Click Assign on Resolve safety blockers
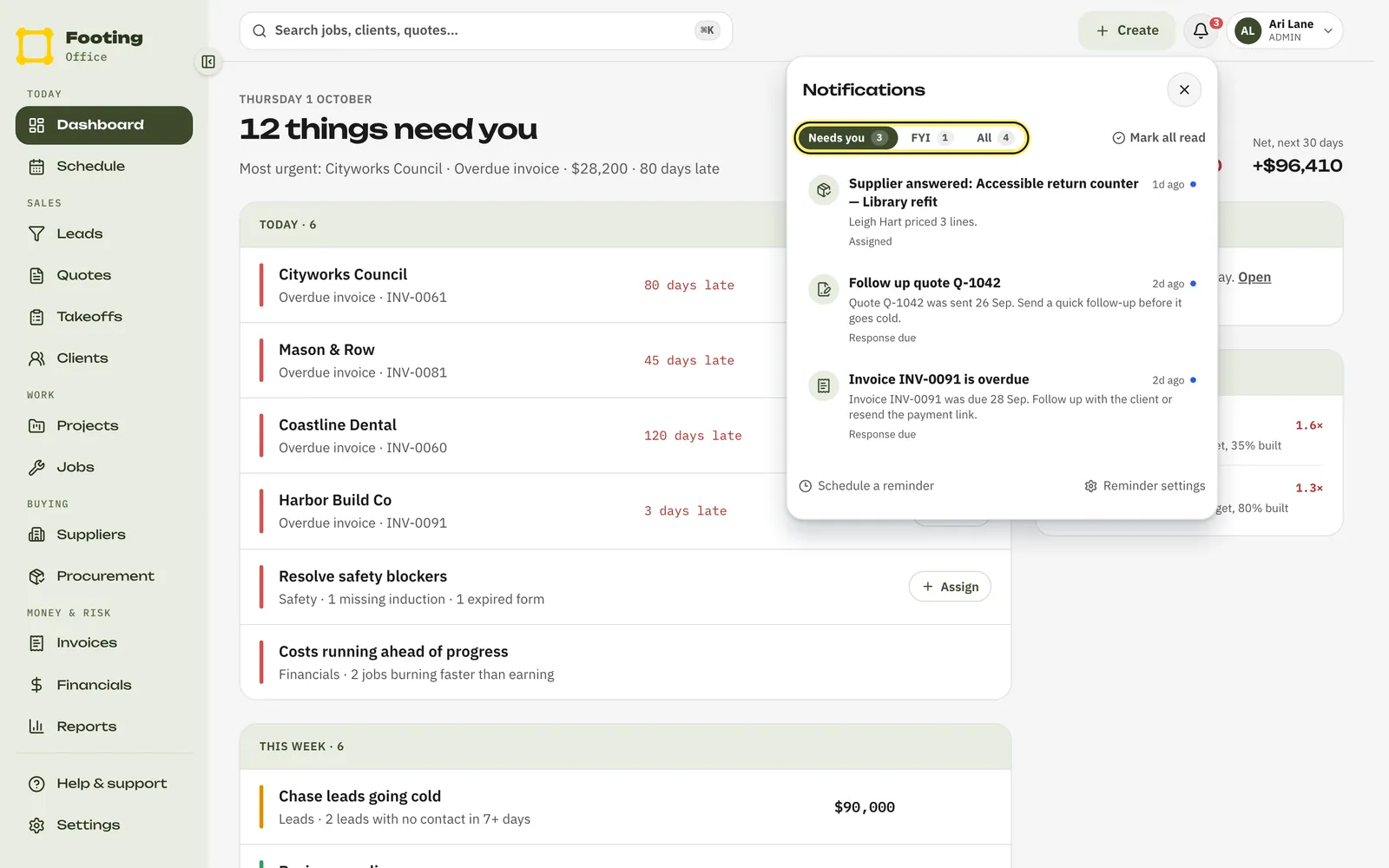 950,587
